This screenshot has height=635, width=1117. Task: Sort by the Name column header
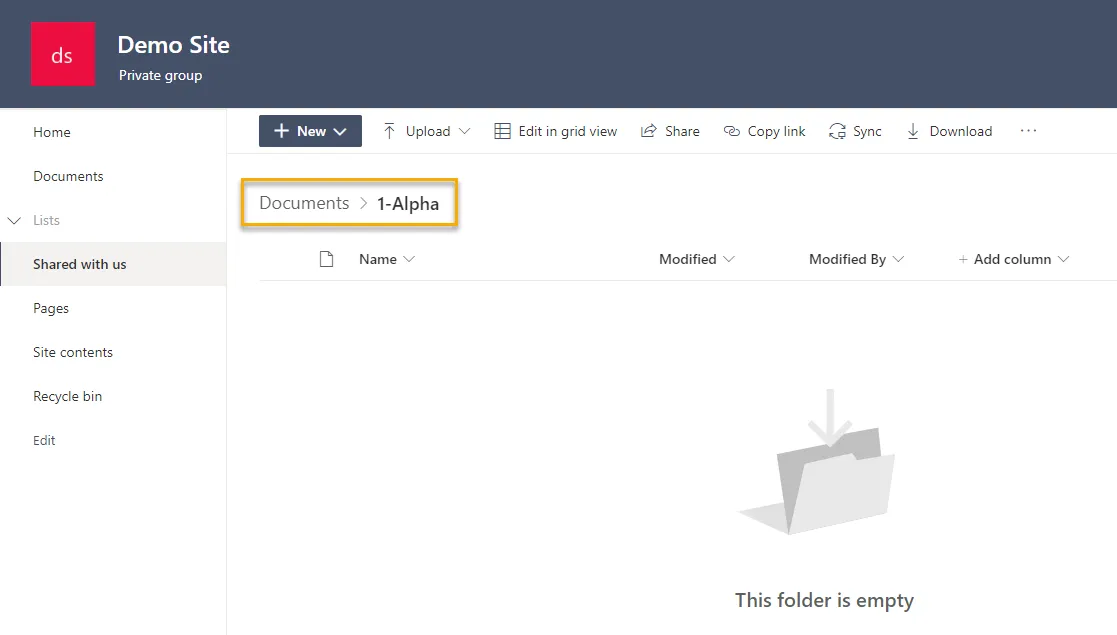click(x=378, y=259)
